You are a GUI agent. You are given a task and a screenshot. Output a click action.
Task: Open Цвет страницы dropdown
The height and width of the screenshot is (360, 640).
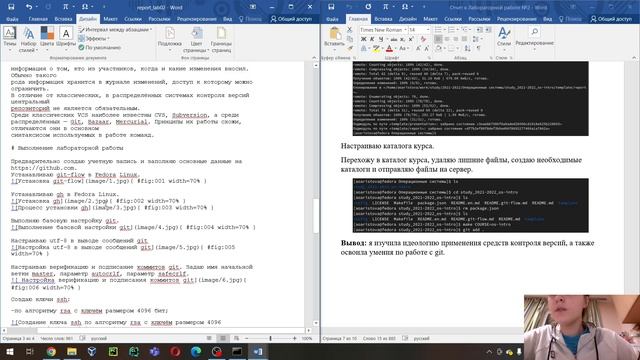(196, 40)
